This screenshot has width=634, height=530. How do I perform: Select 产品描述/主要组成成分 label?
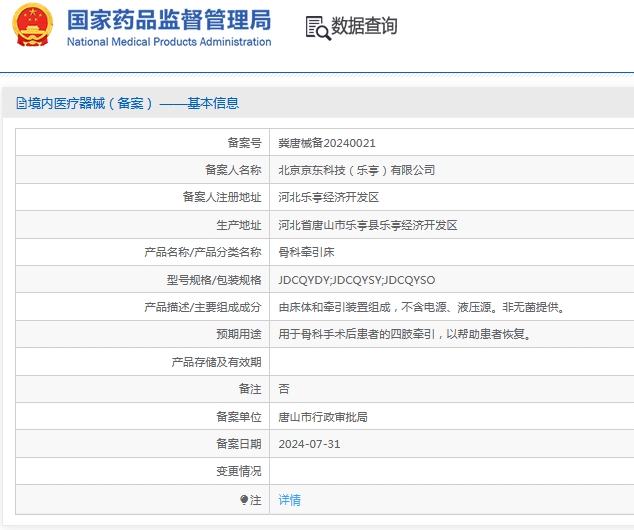click(x=203, y=307)
